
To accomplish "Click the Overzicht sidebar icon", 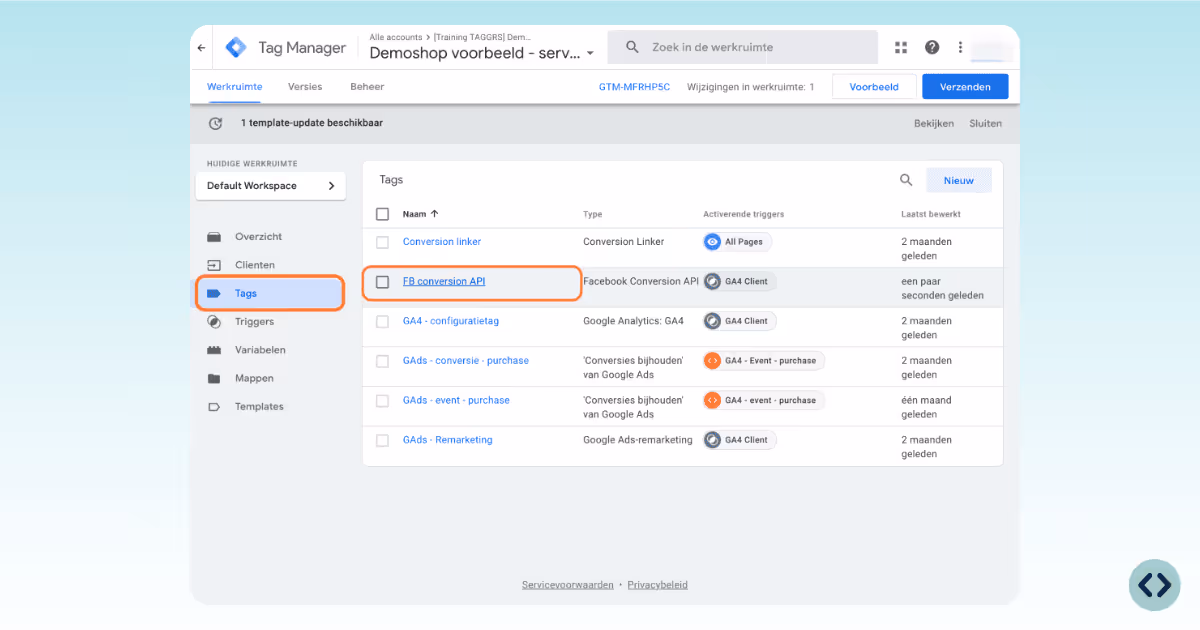I will (214, 237).
